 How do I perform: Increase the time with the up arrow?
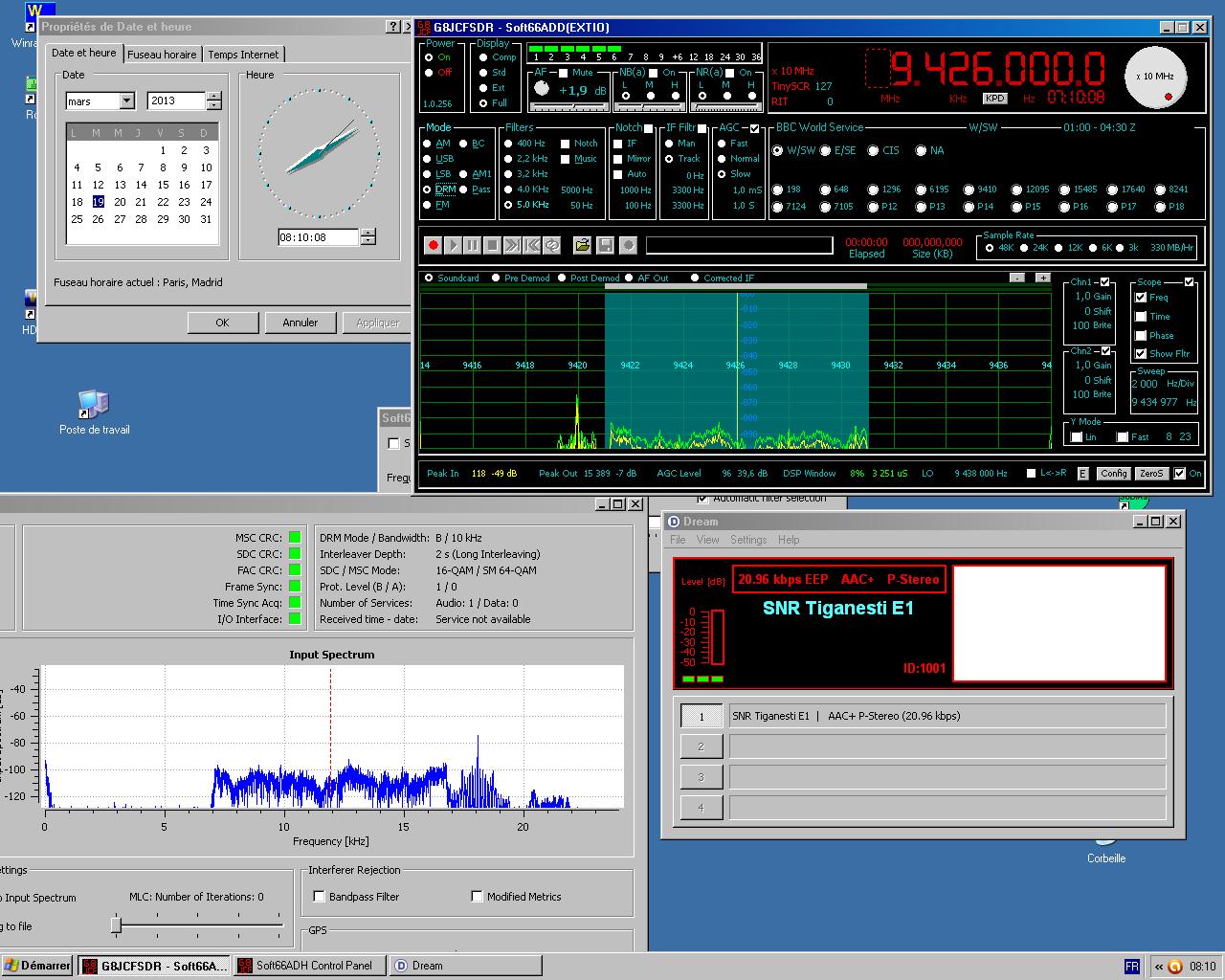click(x=368, y=233)
